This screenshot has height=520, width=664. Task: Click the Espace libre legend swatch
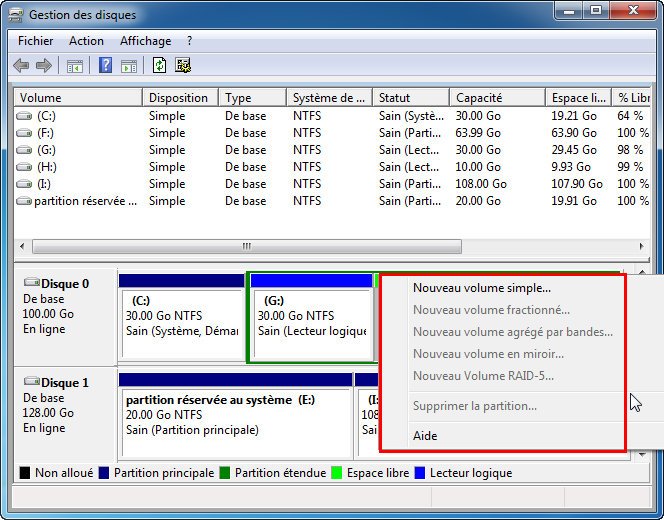click(337, 473)
